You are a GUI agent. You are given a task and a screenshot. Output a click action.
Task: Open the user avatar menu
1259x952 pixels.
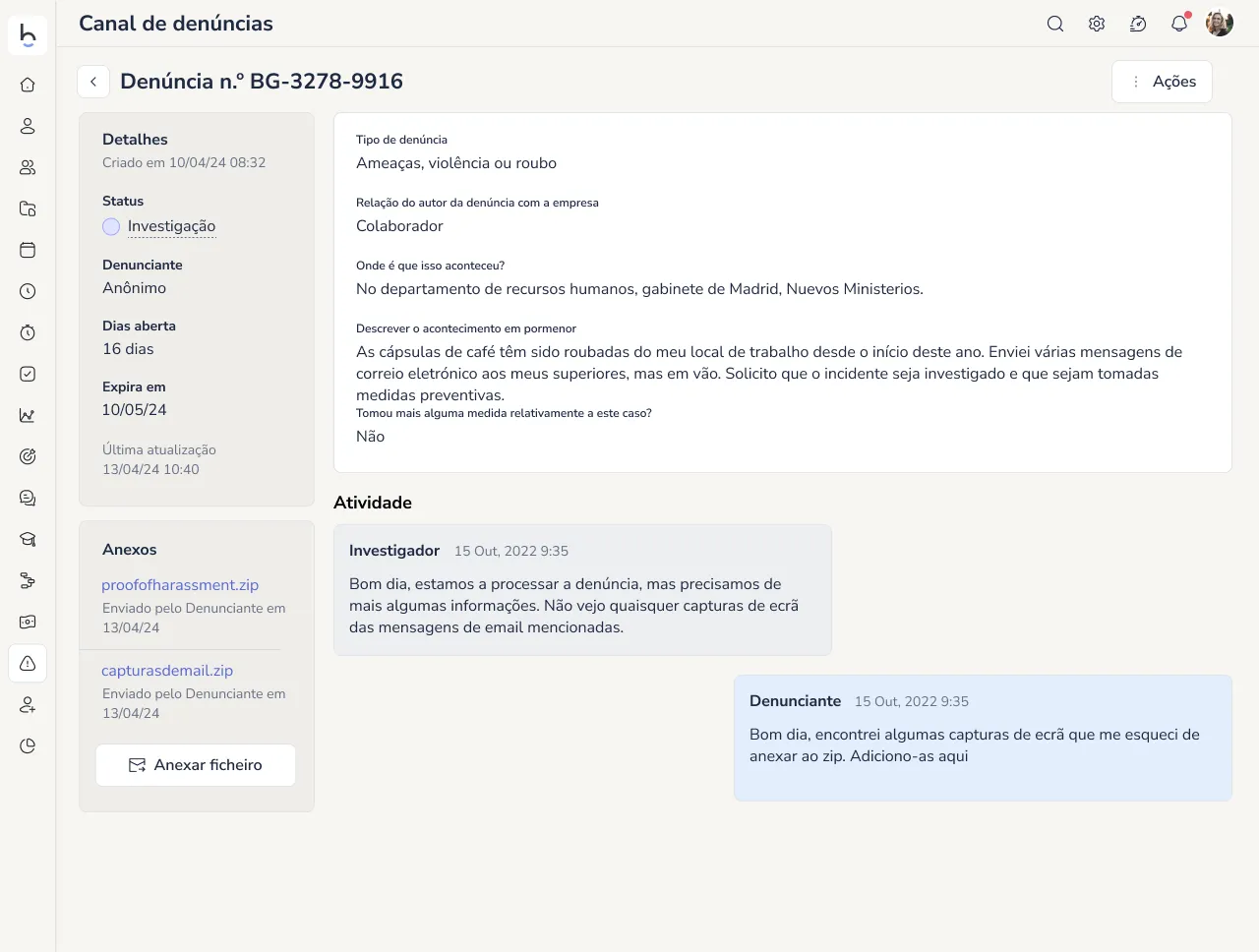click(1220, 24)
